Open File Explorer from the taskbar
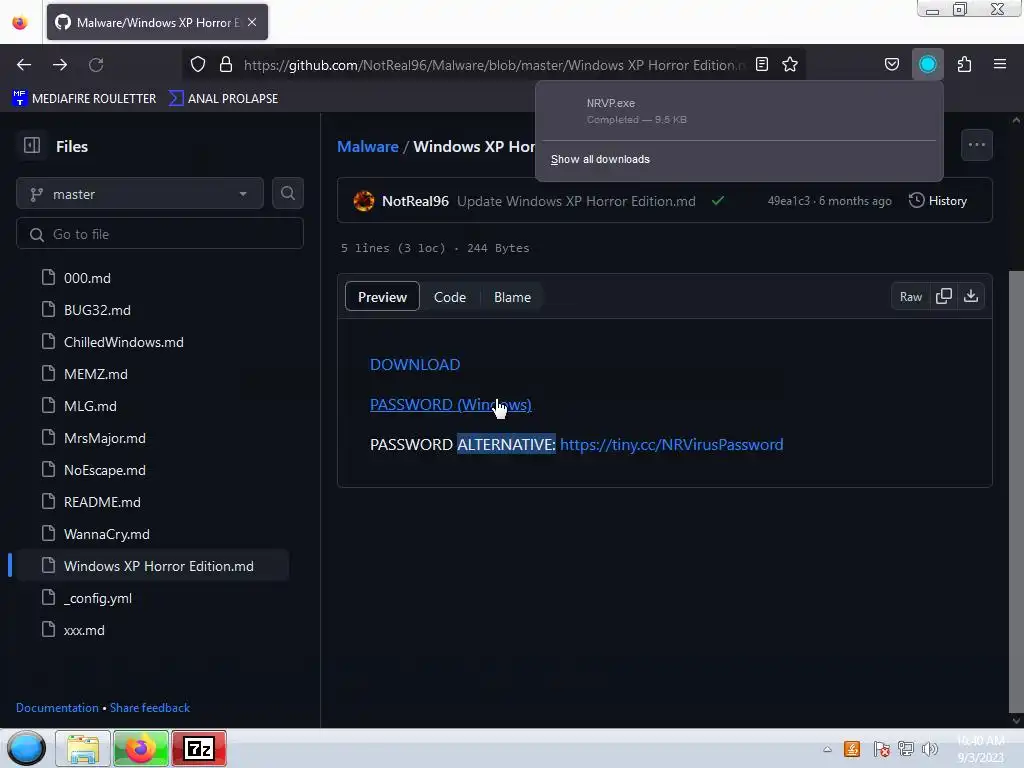The image size is (1024, 768). pos(83,748)
